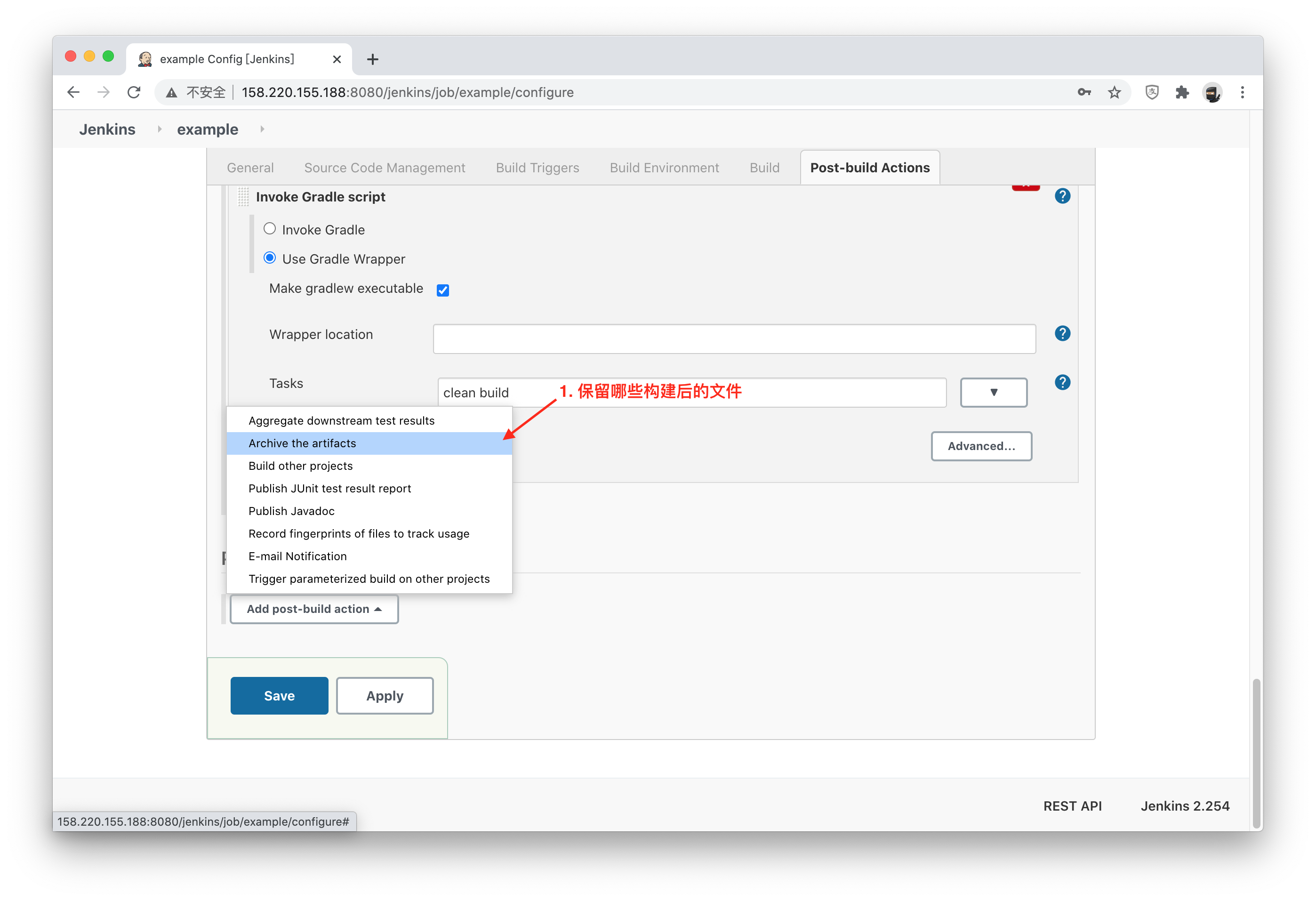Image resolution: width=1316 pixels, height=901 pixels.
Task: Focus the Wrapper location input field
Action: pyautogui.click(x=734, y=338)
